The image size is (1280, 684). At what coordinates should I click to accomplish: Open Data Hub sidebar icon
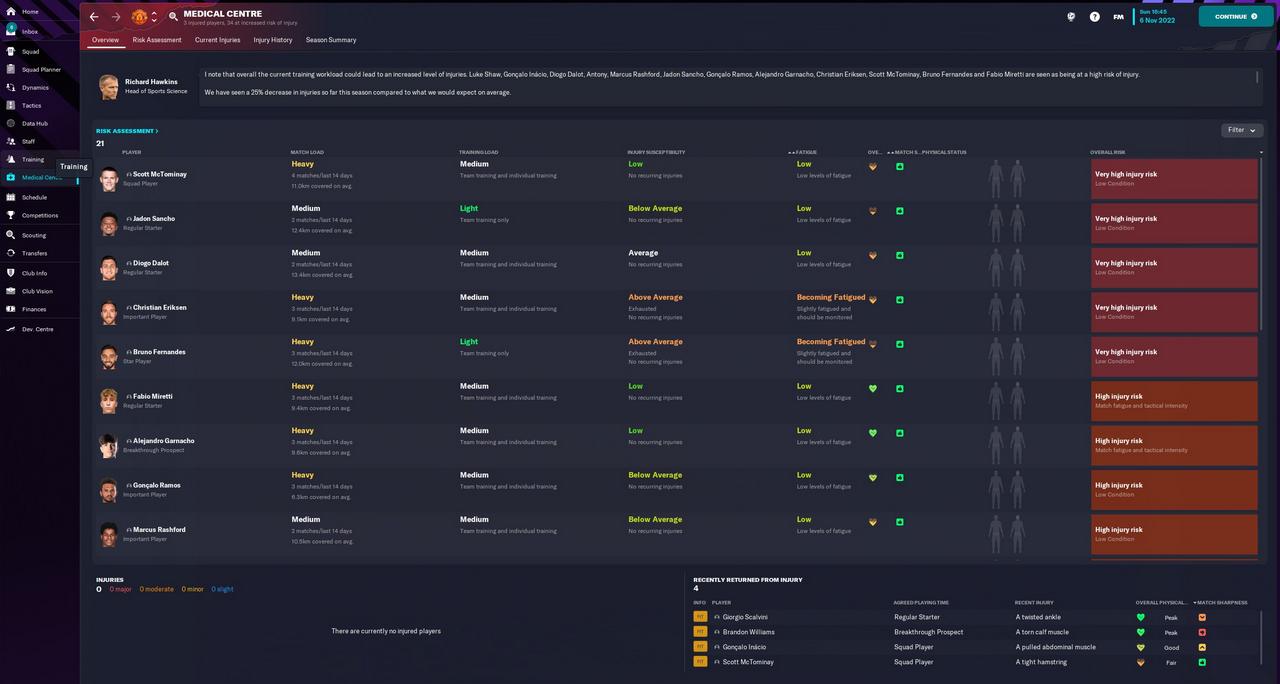[11, 123]
